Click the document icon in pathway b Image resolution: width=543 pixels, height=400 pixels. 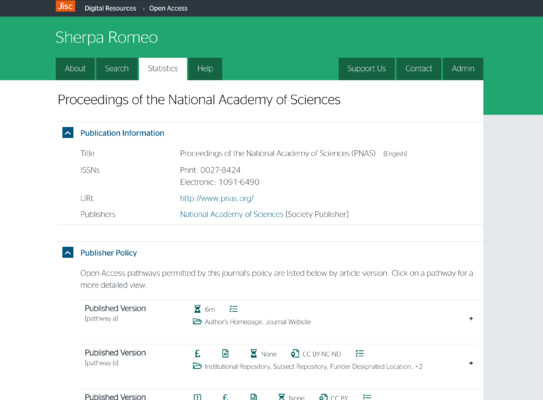pyautogui.click(x=225, y=354)
